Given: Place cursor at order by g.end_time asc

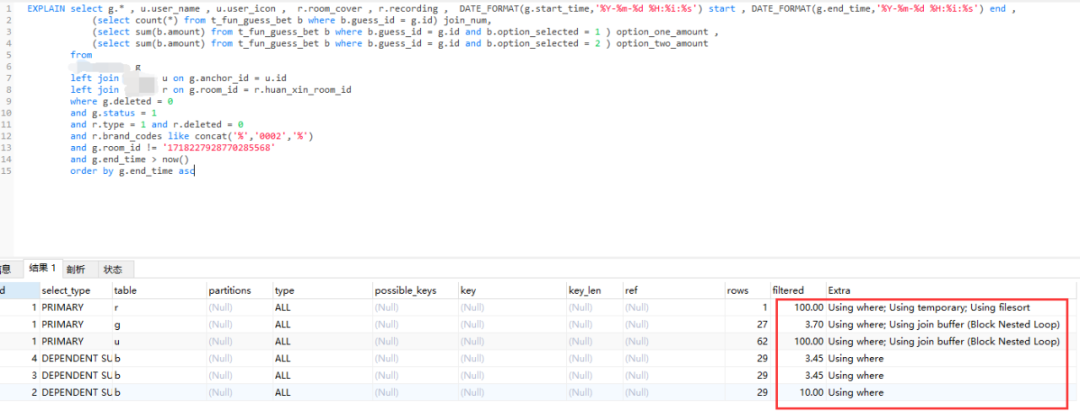Looking at the screenshot, I should 132,170.
